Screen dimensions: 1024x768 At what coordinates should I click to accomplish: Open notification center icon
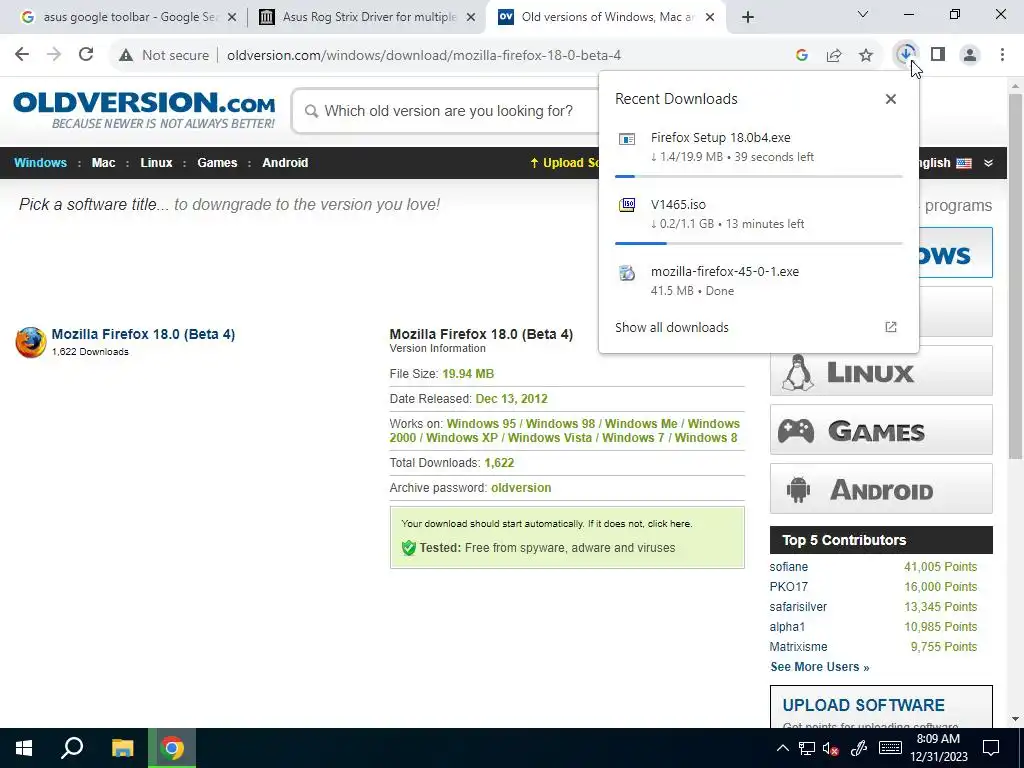(x=991, y=748)
